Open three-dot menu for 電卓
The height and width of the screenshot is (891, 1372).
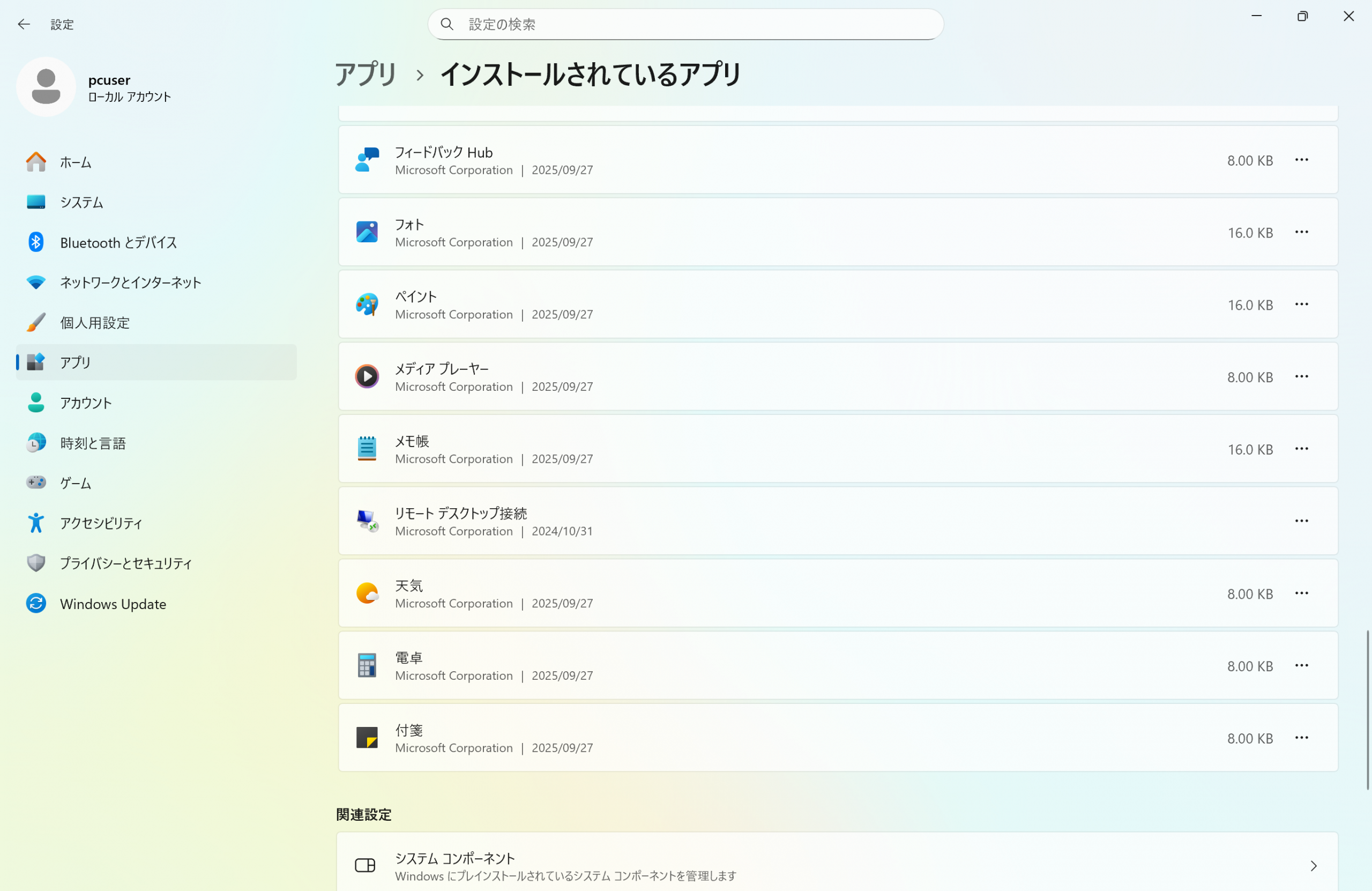coord(1301,665)
